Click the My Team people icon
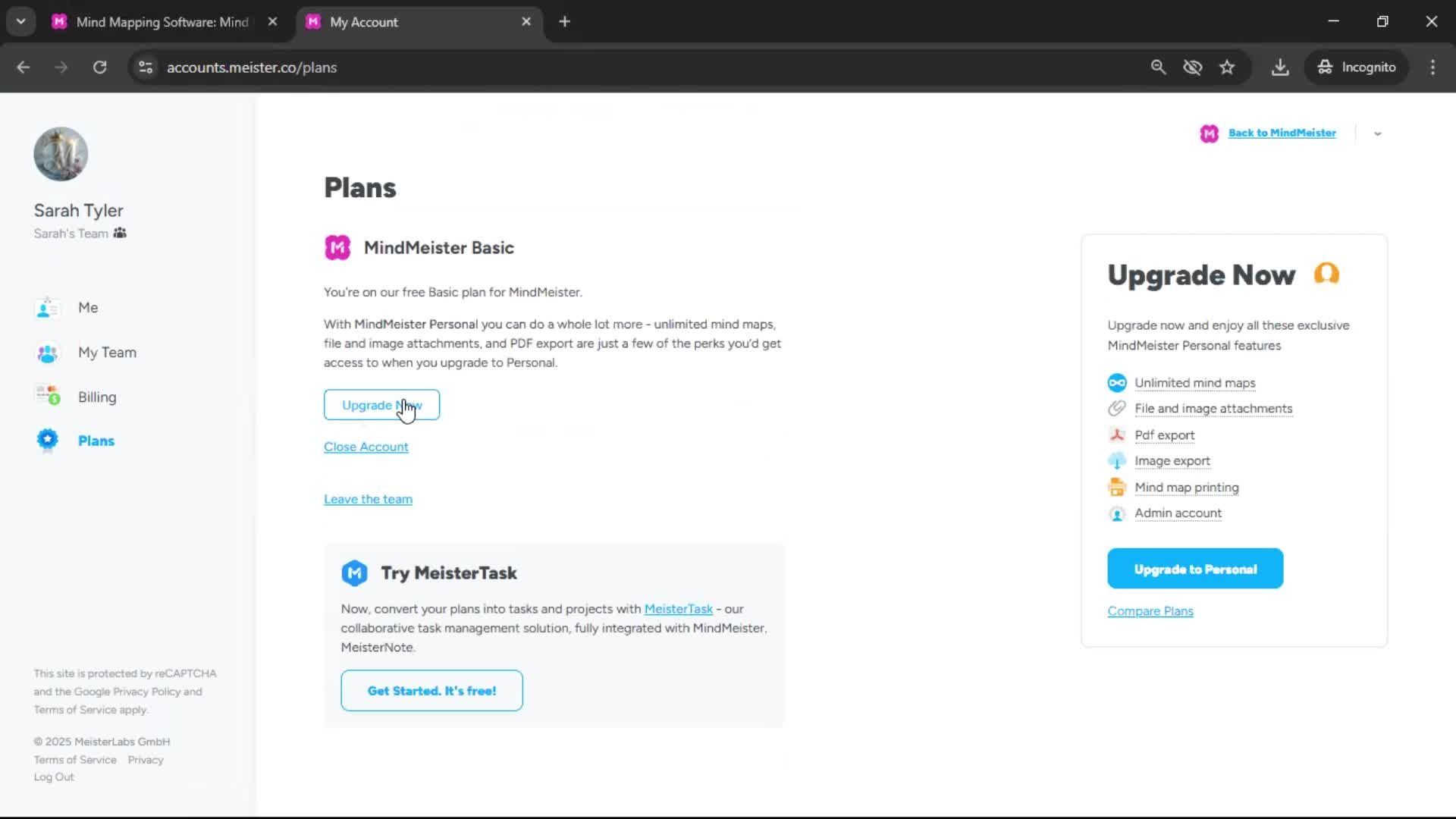This screenshot has height=819, width=1456. [47, 353]
